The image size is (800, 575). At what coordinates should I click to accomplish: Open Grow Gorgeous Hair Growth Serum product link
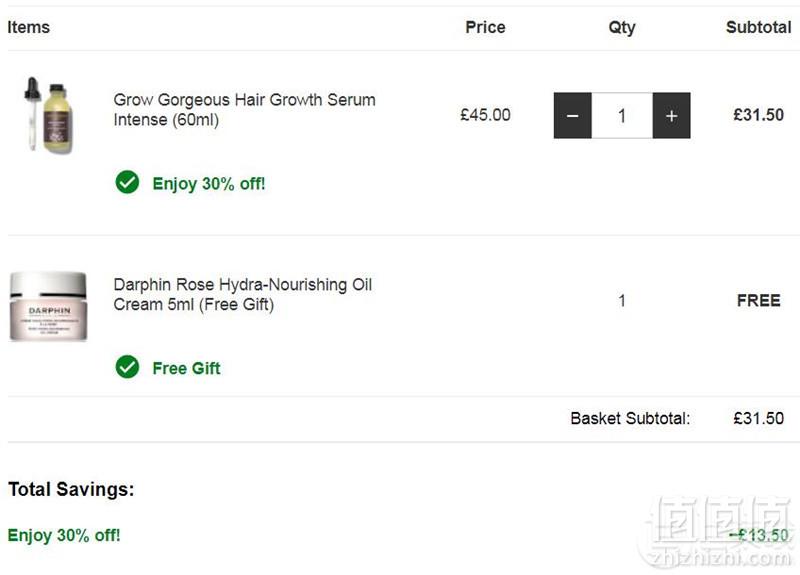(244, 110)
